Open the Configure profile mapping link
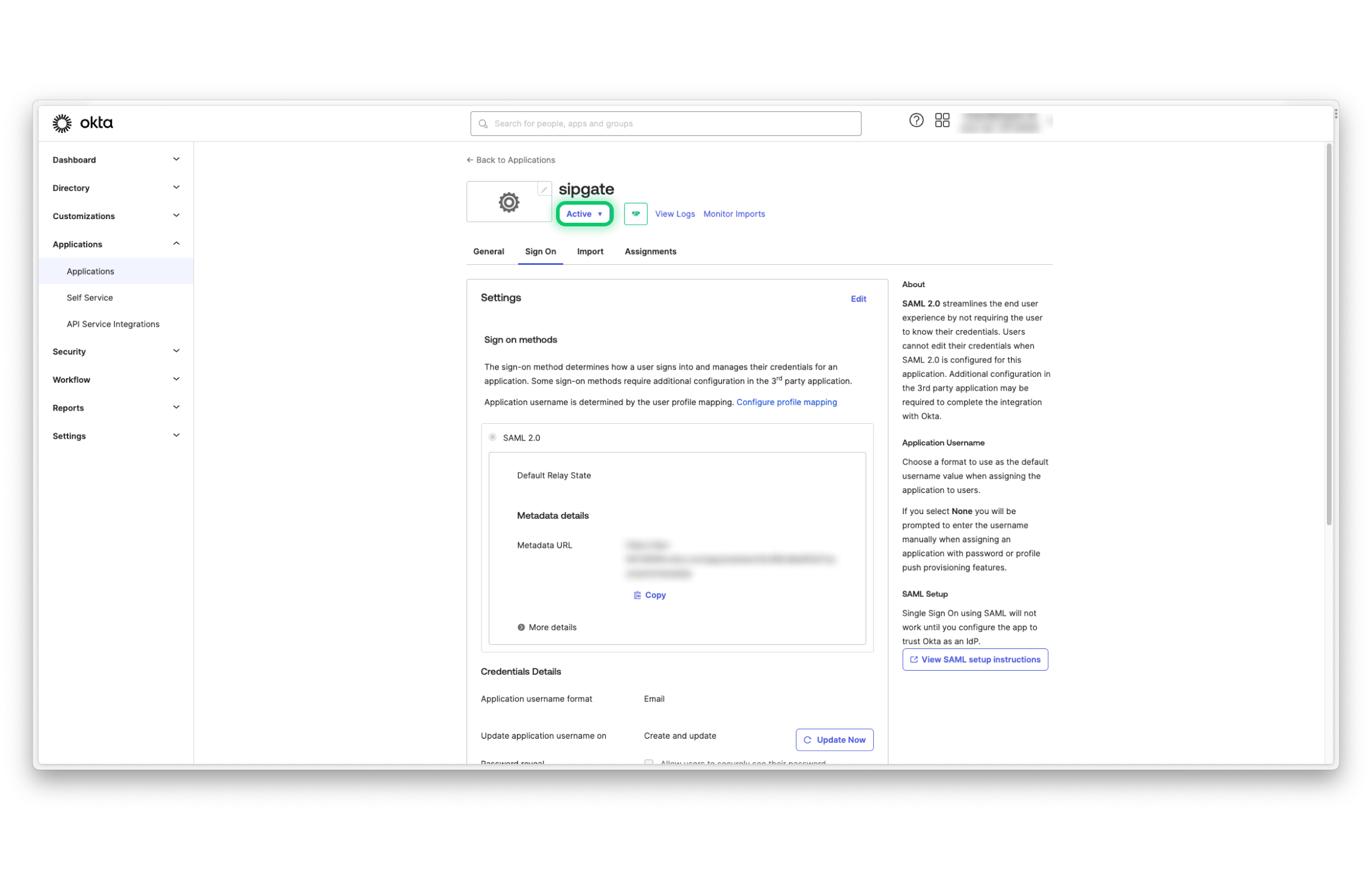Image resolution: width=1372 pixels, height=891 pixels. pos(786,402)
